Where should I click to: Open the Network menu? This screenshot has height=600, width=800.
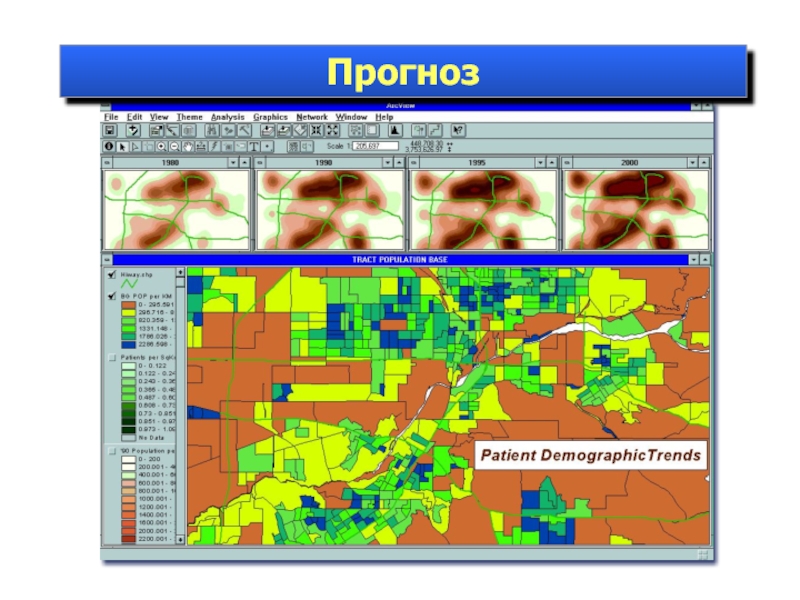pos(312,117)
